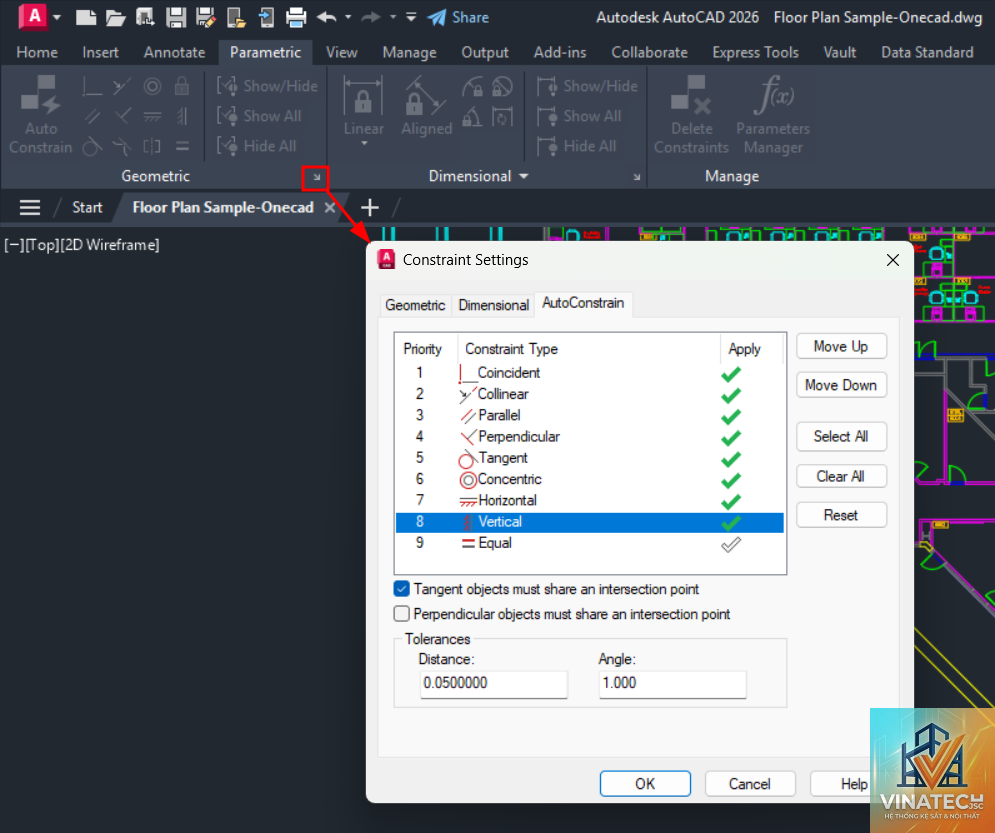Click the Move Up button
Viewport: 995px width, 833px height.
coord(841,346)
